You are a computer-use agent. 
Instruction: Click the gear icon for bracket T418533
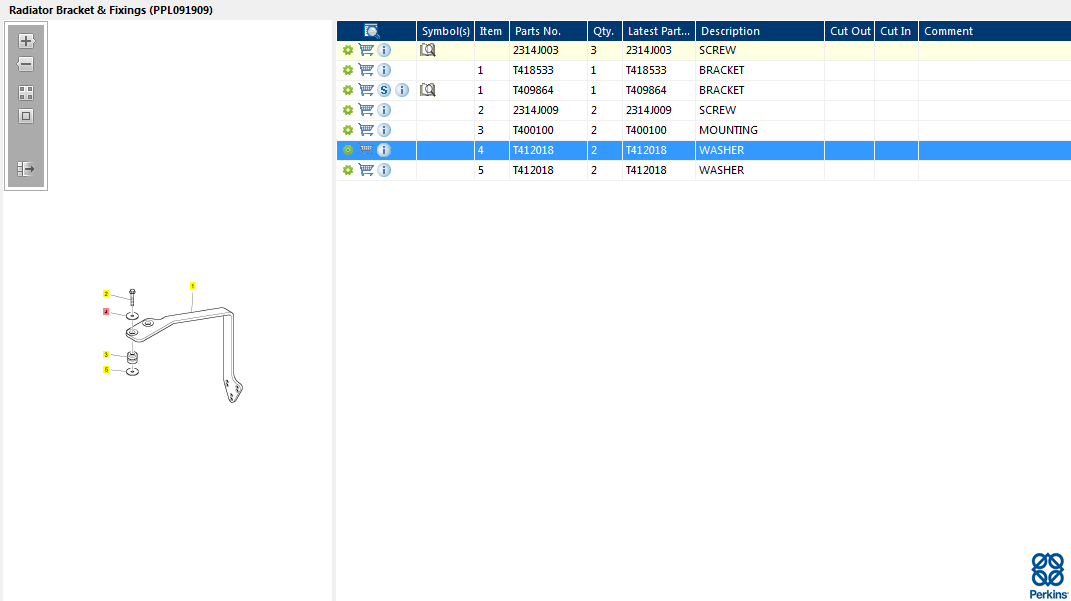pyautogui.click(x=348, y=70)
